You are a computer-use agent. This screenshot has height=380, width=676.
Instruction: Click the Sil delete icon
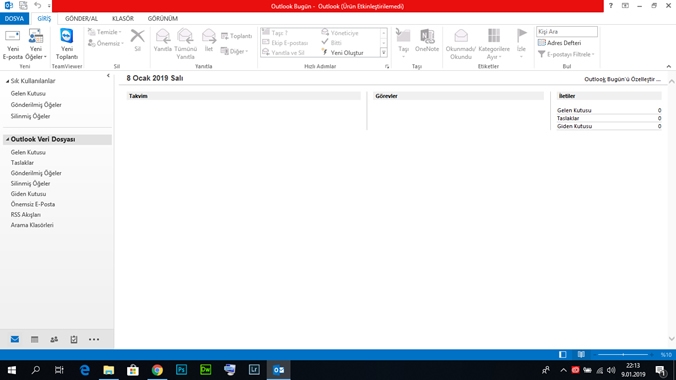(x=138, y=40)
